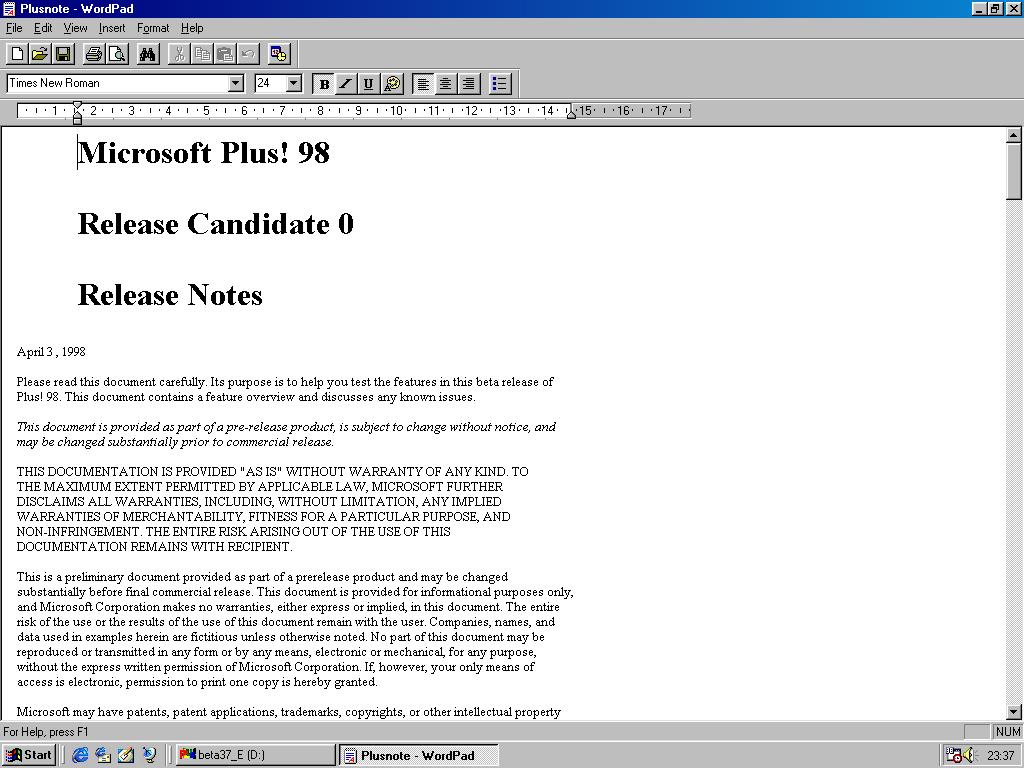Click the volume speaker tray icon
This screenshot has height=768, width=1024.
(x=968, y=756)
